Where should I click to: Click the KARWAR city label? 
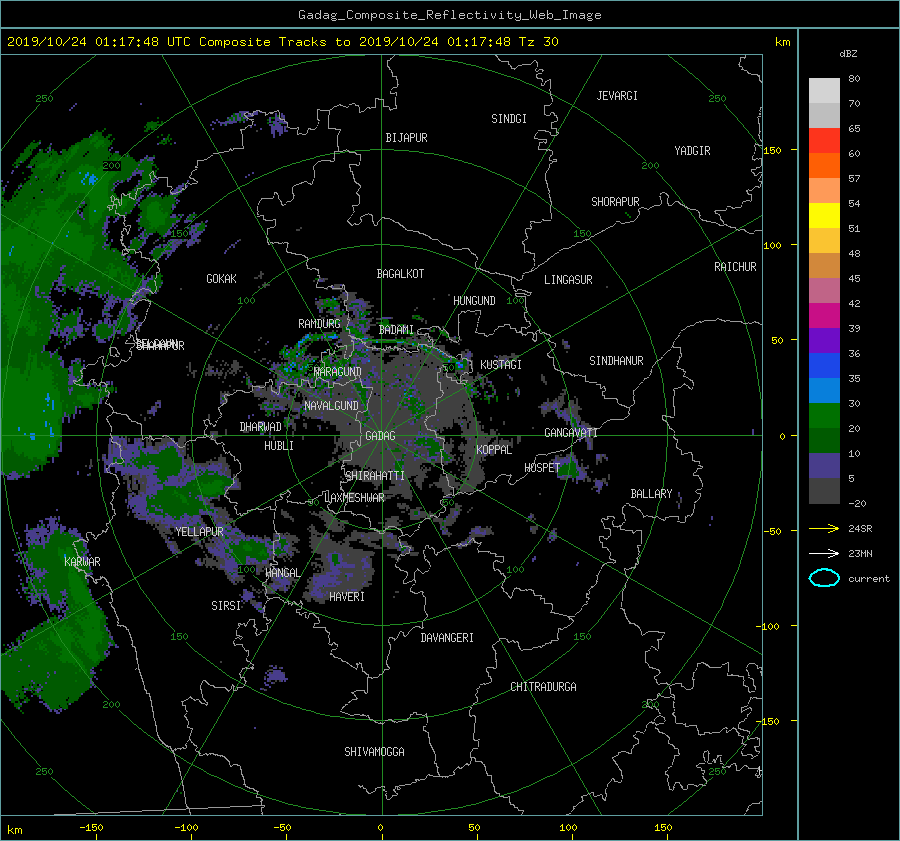tap(82, 561)
